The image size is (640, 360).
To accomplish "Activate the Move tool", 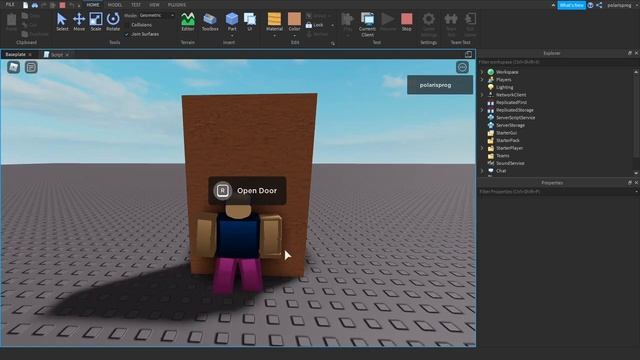I will coord(79,22).
